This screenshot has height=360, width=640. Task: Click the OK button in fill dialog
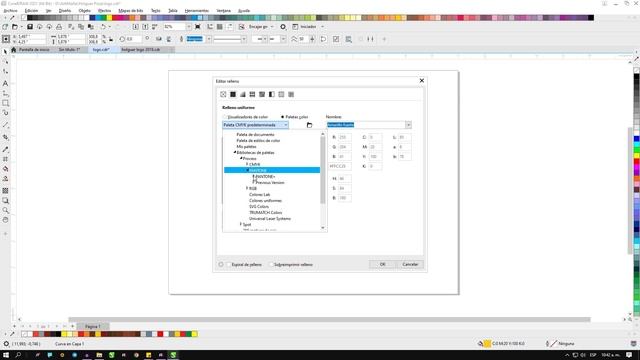[382, 264]
